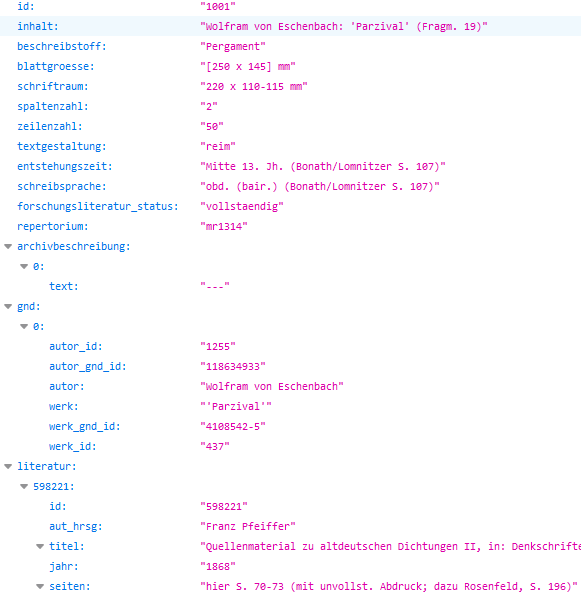Click the gnd key label

(x=29, y=307)
